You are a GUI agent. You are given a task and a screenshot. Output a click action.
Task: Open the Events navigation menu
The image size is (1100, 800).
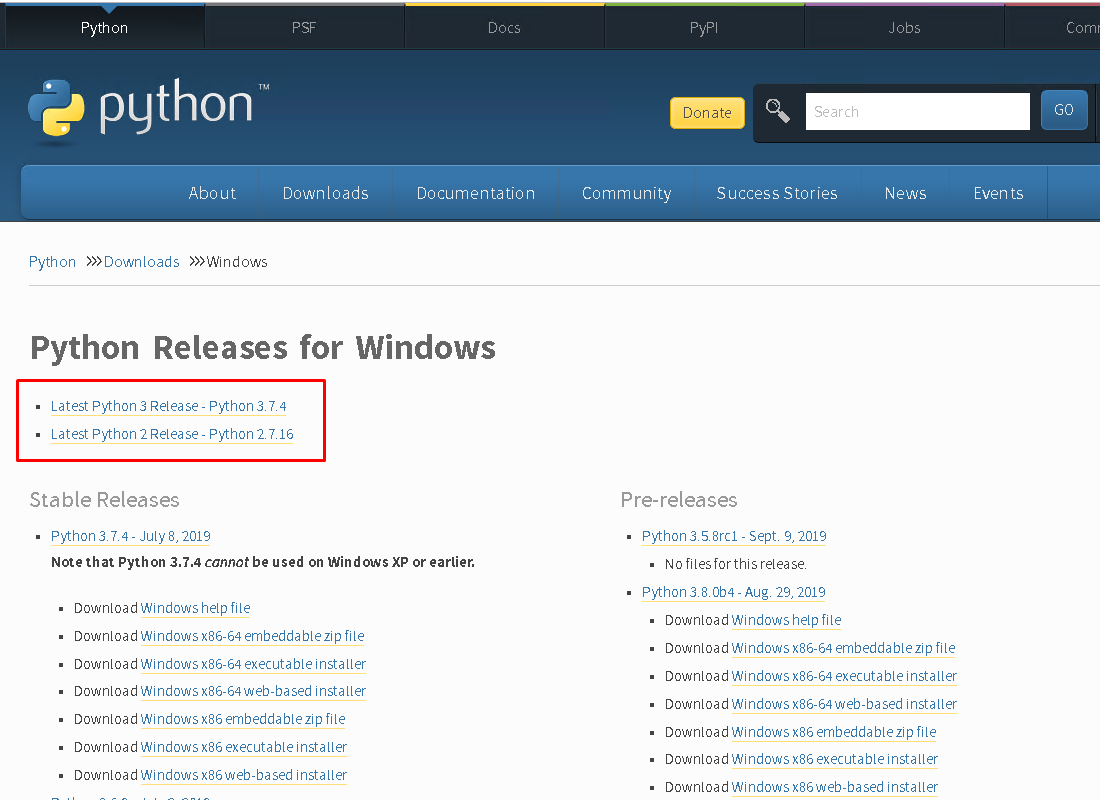(998, 194)
